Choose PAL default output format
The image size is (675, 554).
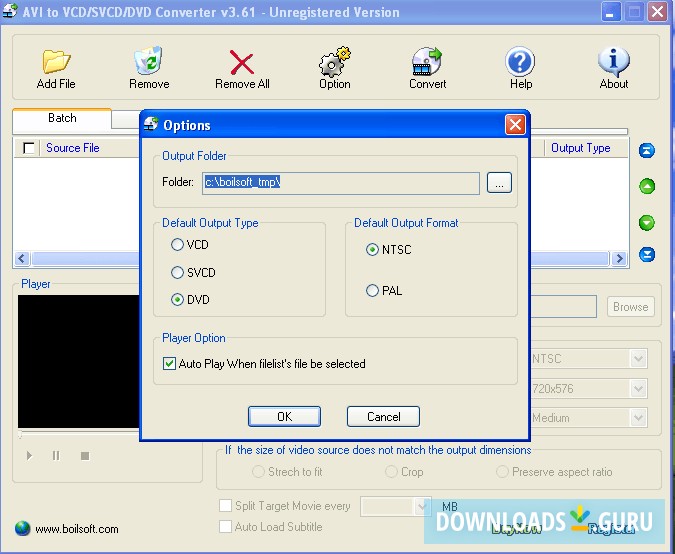point(372,291)
